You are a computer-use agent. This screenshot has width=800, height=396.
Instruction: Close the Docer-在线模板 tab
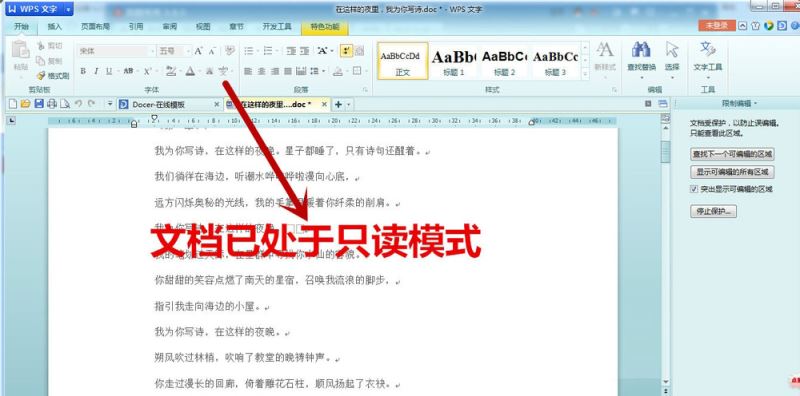click(x=216, y=104)
